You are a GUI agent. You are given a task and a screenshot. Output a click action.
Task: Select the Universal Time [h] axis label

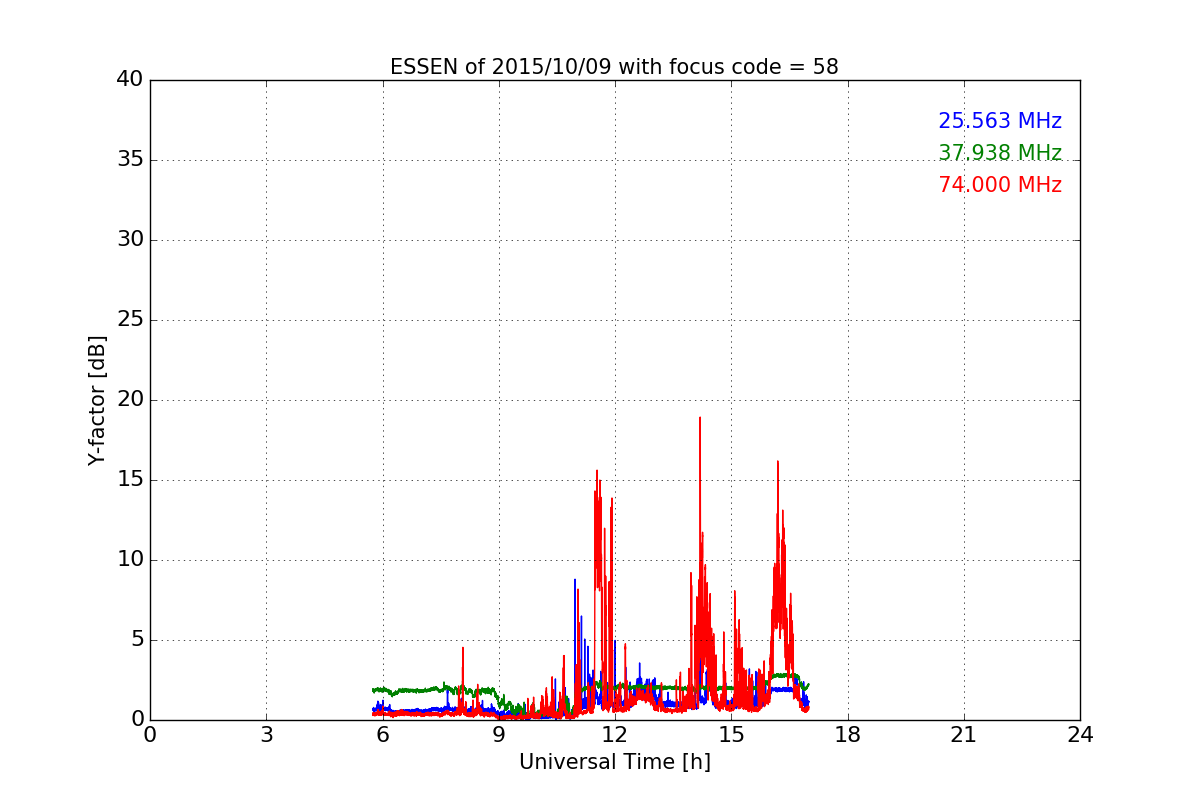click(x=614, y=762)
